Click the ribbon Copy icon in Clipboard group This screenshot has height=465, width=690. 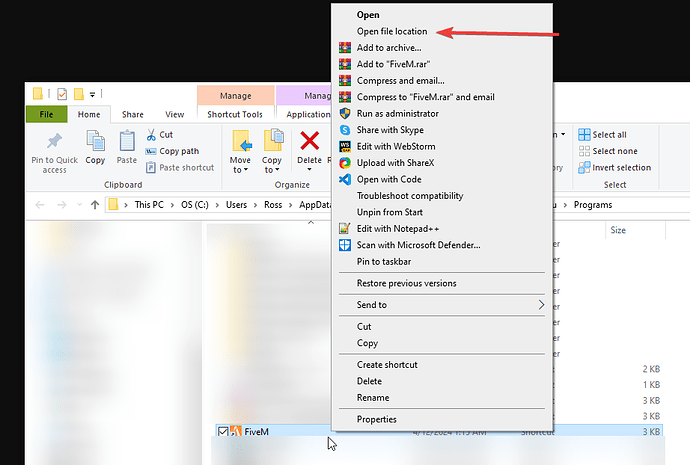pos(95,141)
